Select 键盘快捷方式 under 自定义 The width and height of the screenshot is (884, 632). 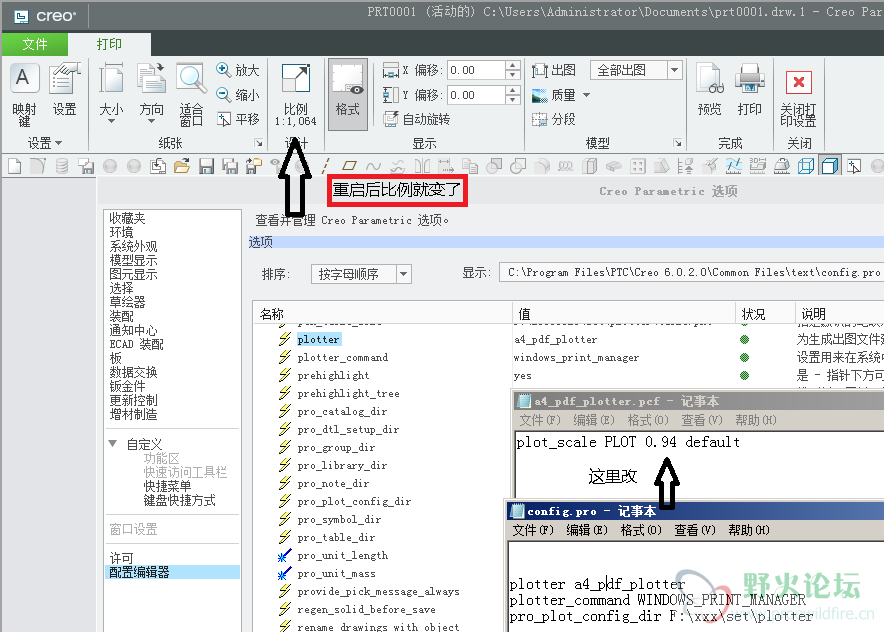(x=179, y=500)
